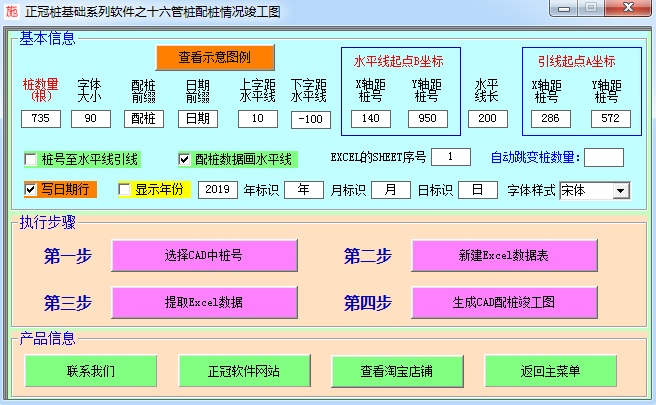Click 配桩前缀 input field

[x=144, y=119]
